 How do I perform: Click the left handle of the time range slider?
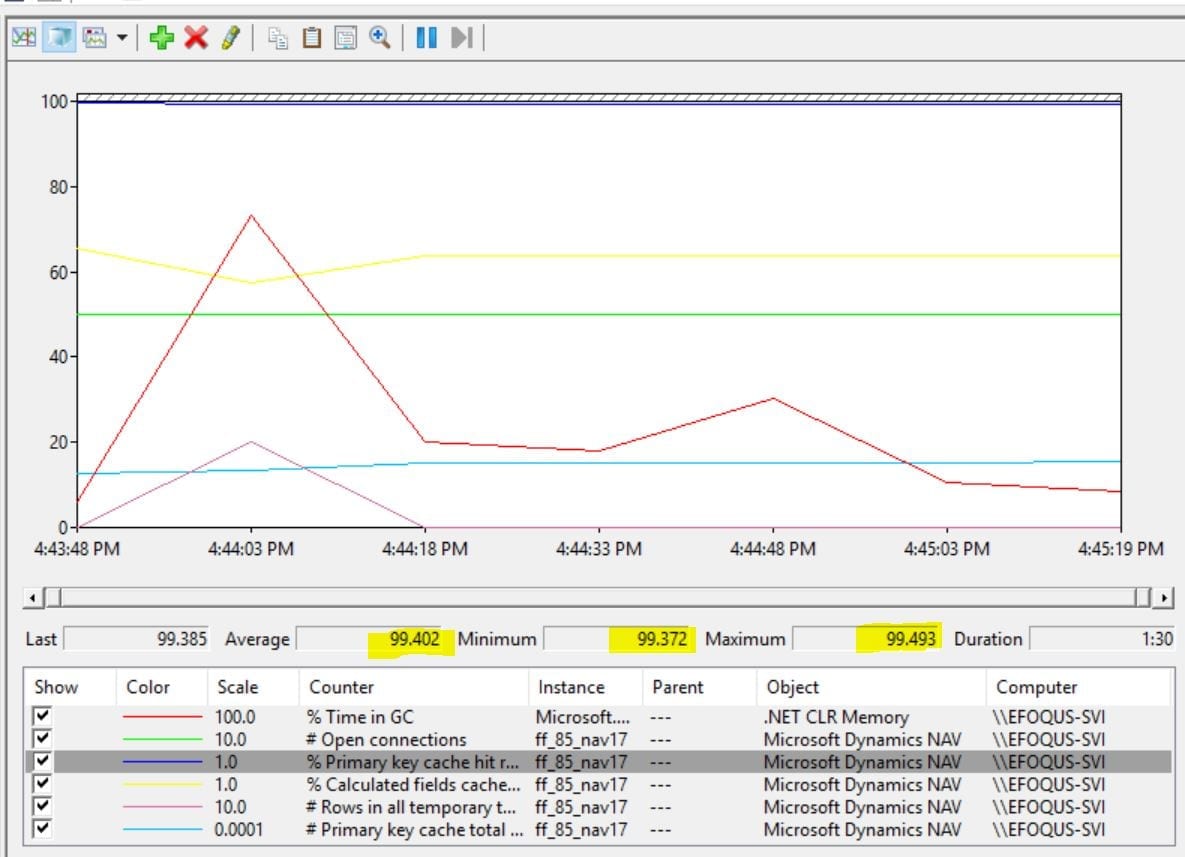(53, 598)
